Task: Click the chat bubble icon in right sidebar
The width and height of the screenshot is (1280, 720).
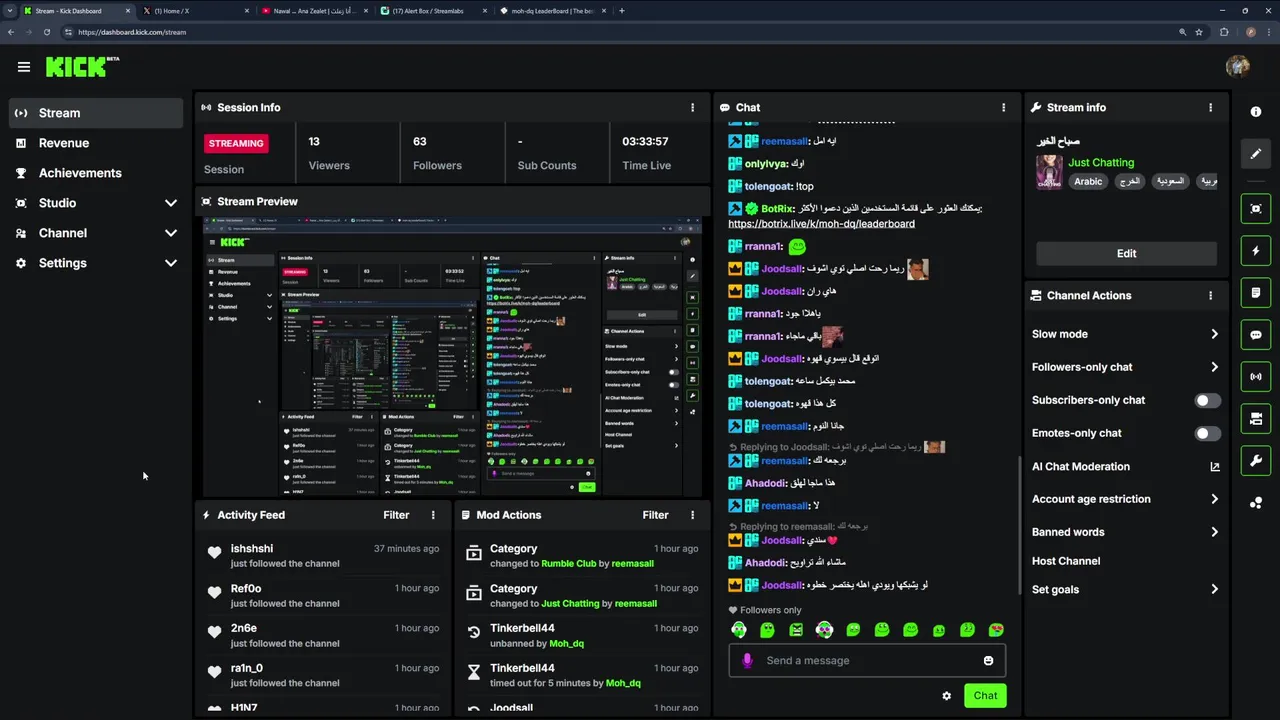Action: click(x=1256, y=335)
